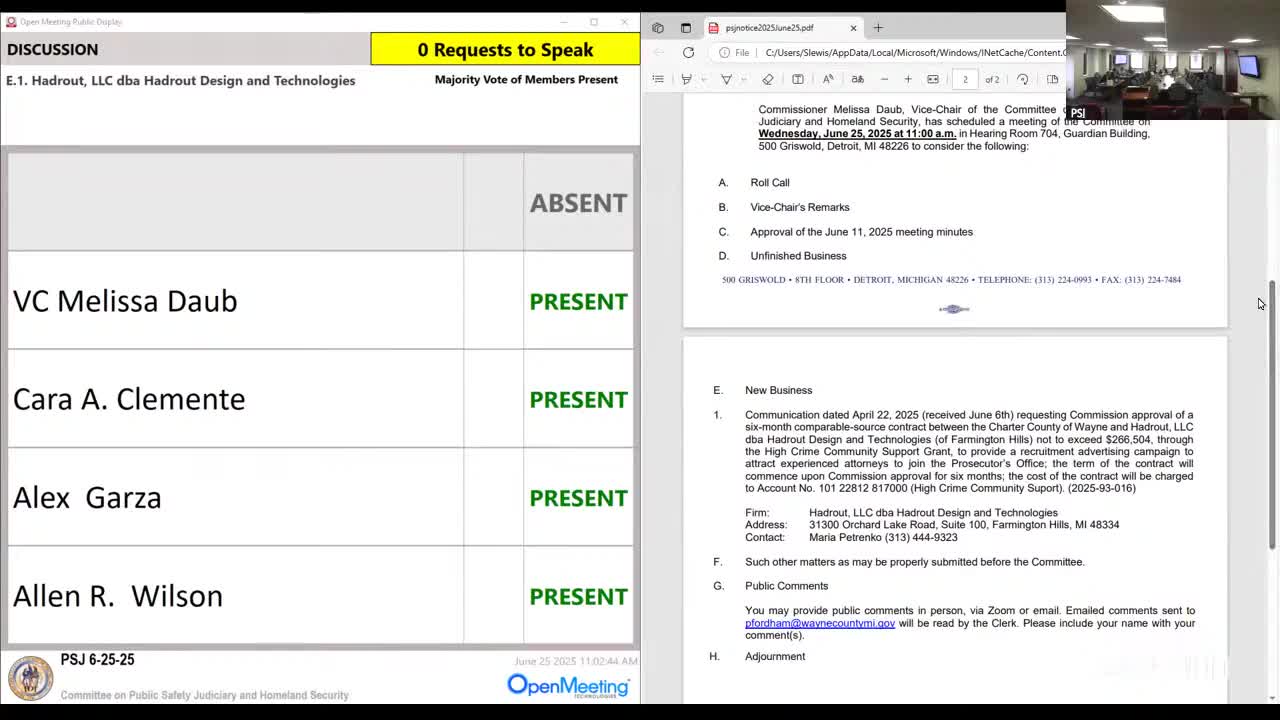Click the Add text tool

pos(798,79)
